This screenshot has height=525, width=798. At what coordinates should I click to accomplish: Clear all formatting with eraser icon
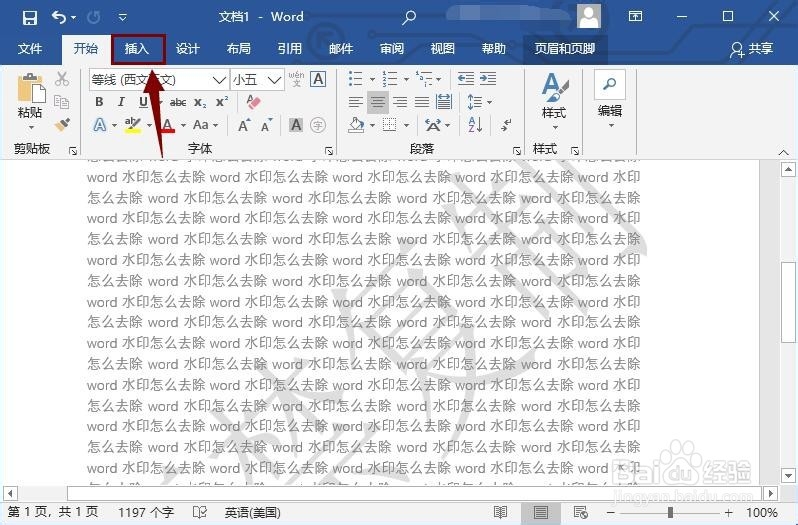[253, 102]
